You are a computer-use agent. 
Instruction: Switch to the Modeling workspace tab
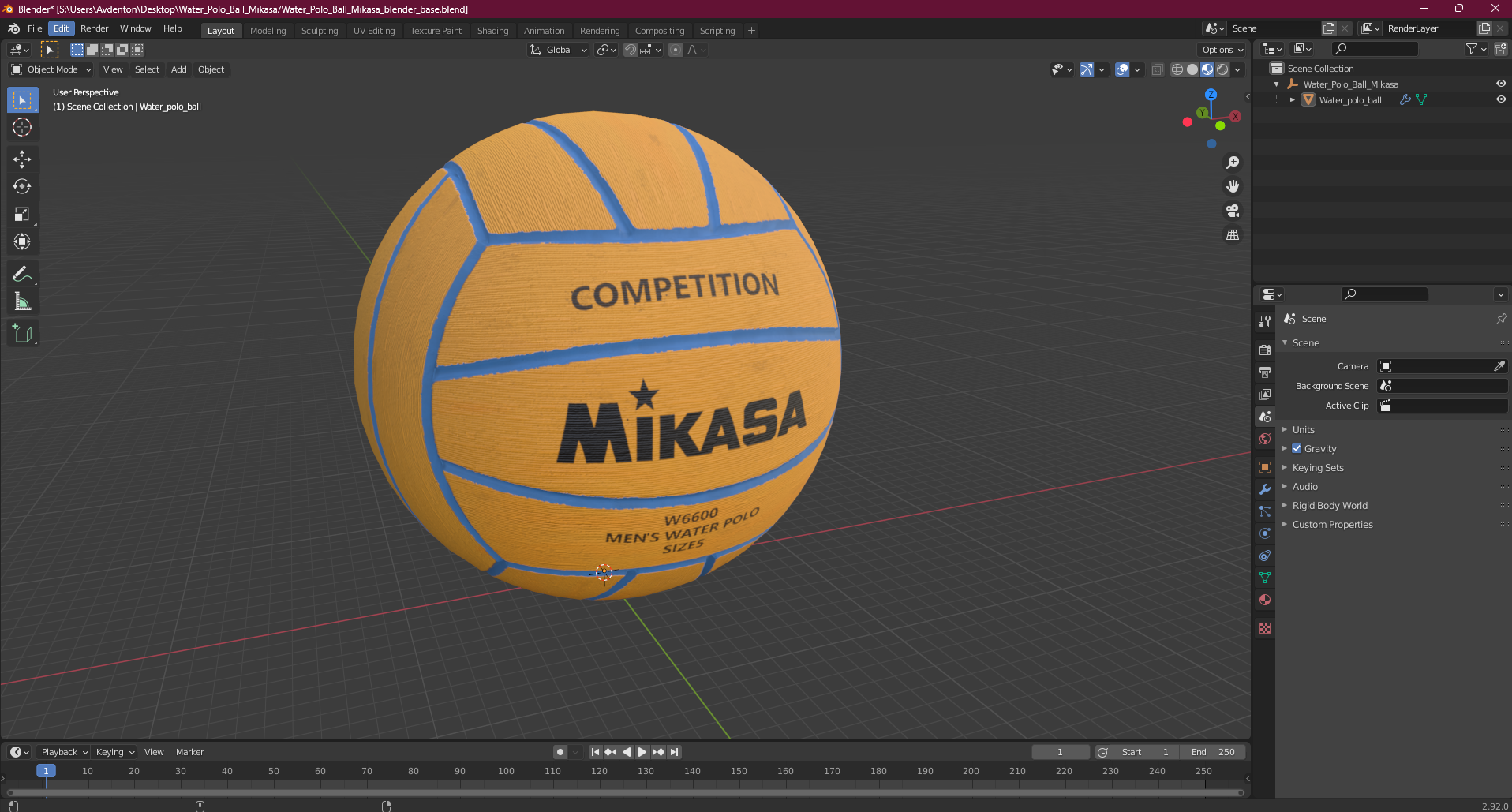[268, 31]
